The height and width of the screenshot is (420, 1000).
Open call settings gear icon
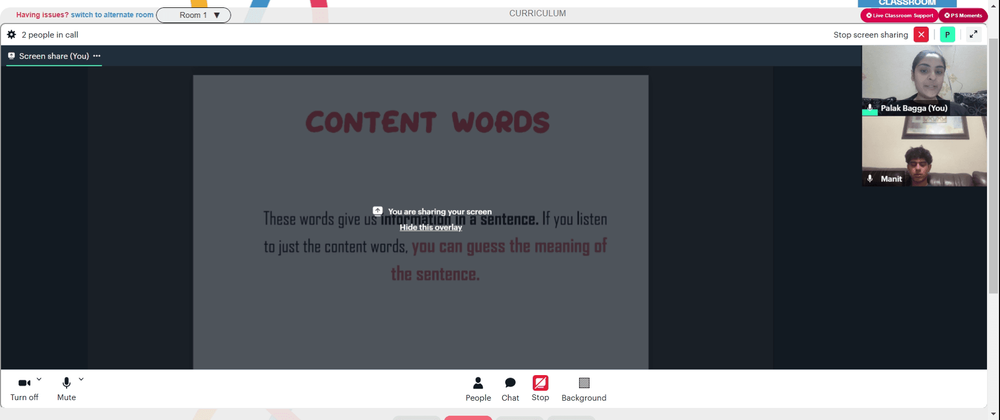coord(11,34)
